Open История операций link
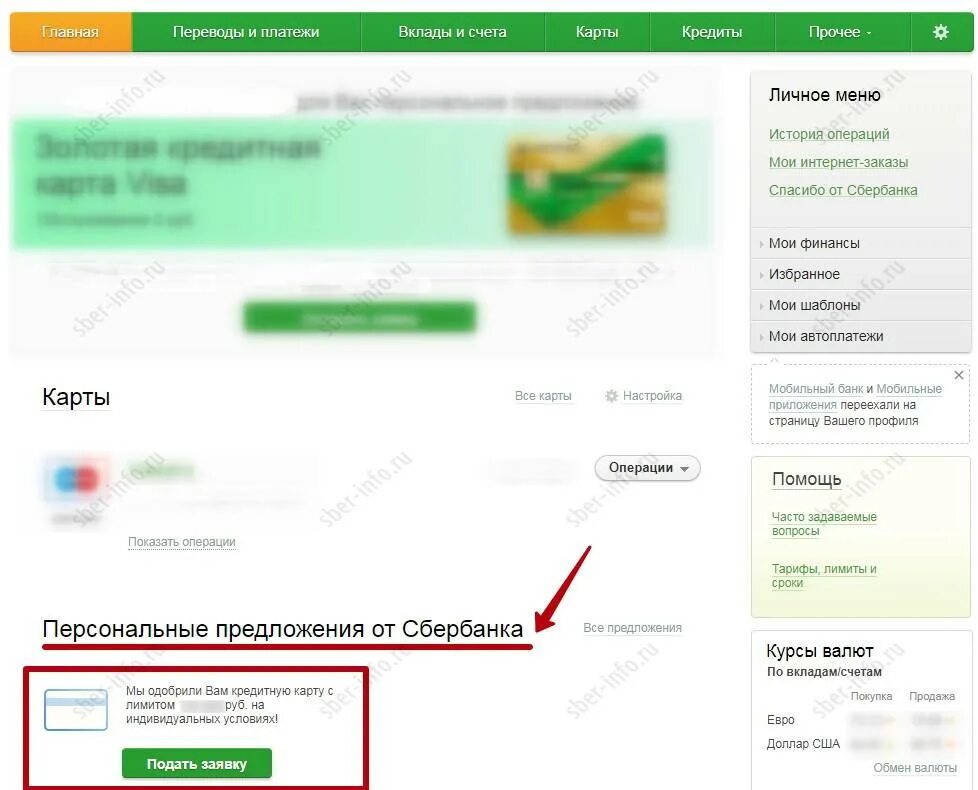 (x=829, y=134)
